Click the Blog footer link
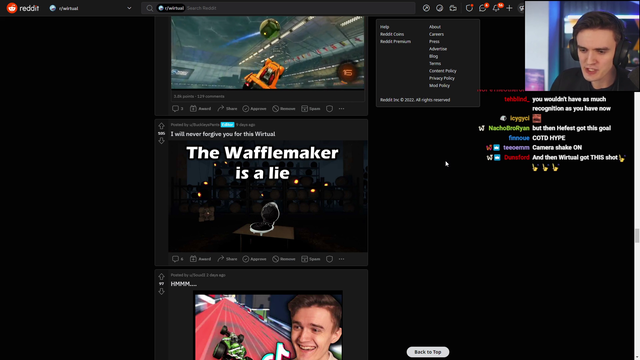640x360 pixels. (x=433, y=56)
